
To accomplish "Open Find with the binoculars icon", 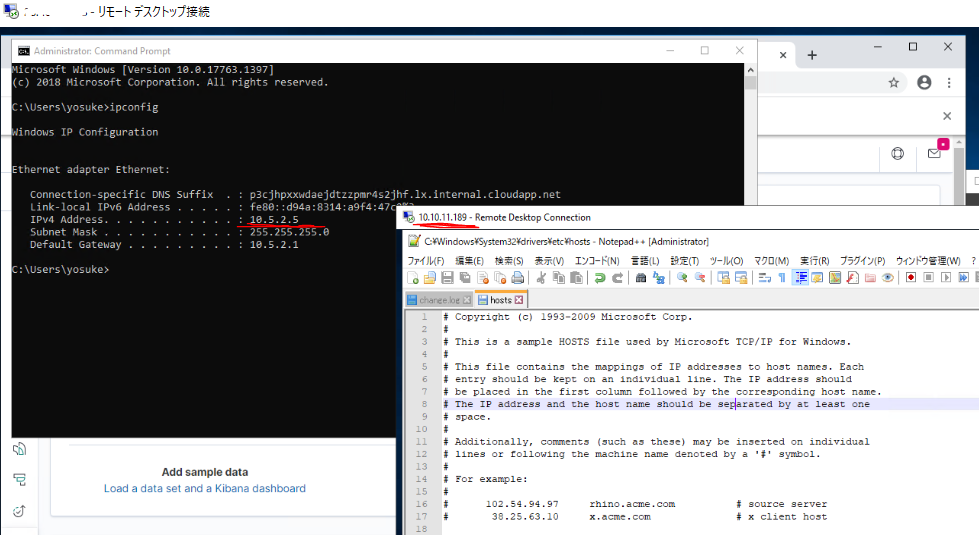I will 641,278.
